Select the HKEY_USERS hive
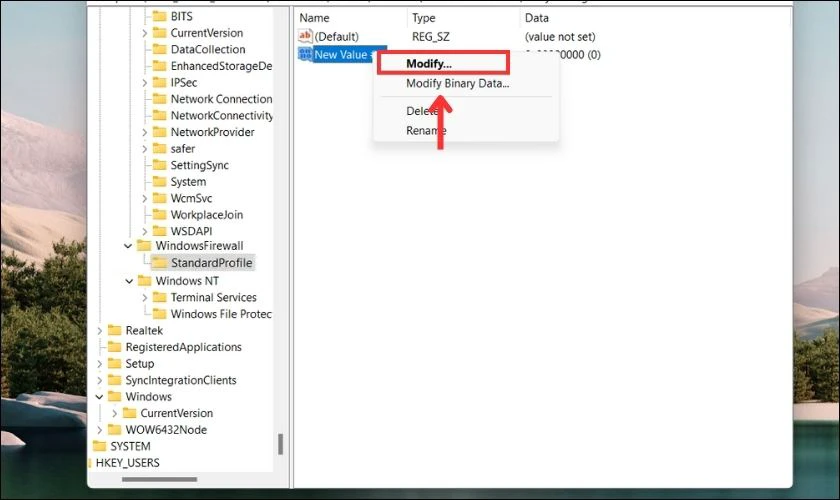The height and width of the screenshot is (500, 840). (x=128, y=463)
